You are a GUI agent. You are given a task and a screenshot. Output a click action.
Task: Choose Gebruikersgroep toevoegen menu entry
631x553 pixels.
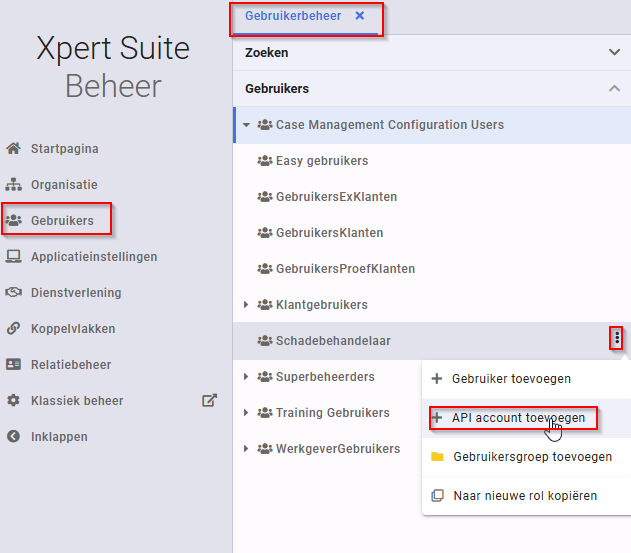pyautogui.click(x=526, y=456)
